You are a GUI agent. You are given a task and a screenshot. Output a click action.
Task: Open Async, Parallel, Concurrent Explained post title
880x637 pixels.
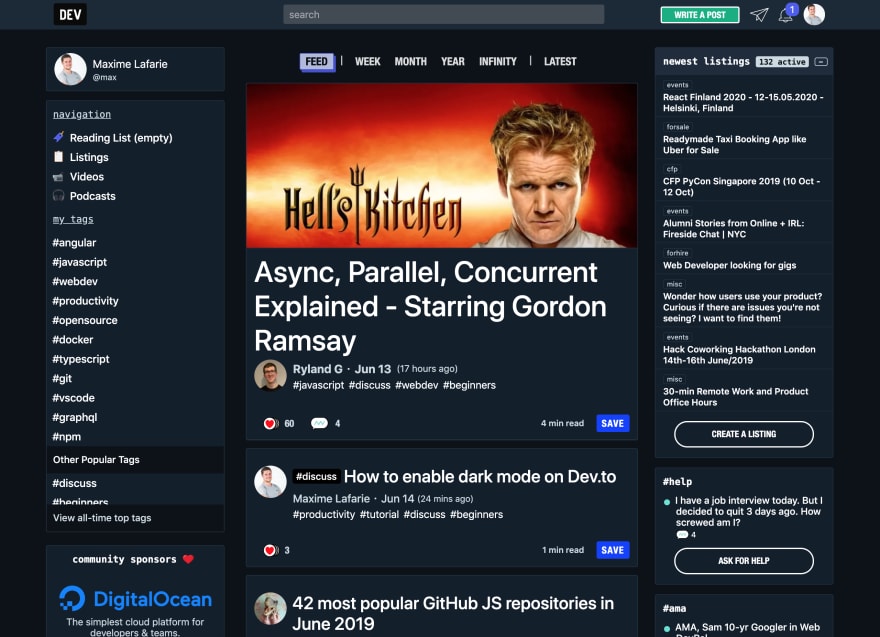[430, 306]
